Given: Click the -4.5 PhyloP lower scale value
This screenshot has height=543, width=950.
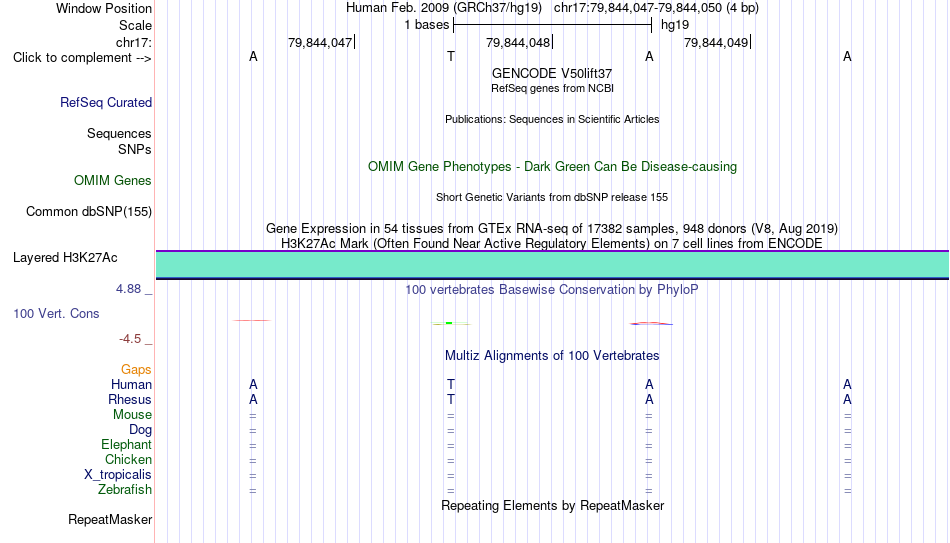Looking at the screenshot, I should point(130,339).
